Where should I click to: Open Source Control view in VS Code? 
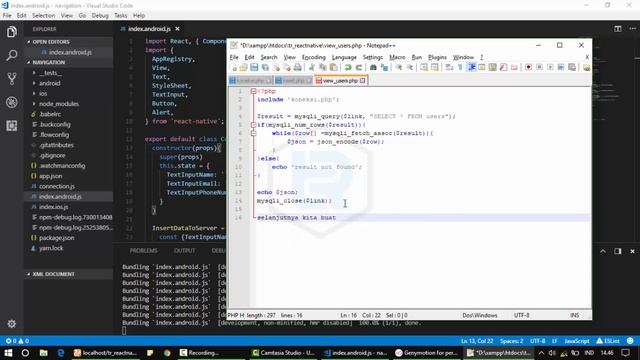[11, 78]
